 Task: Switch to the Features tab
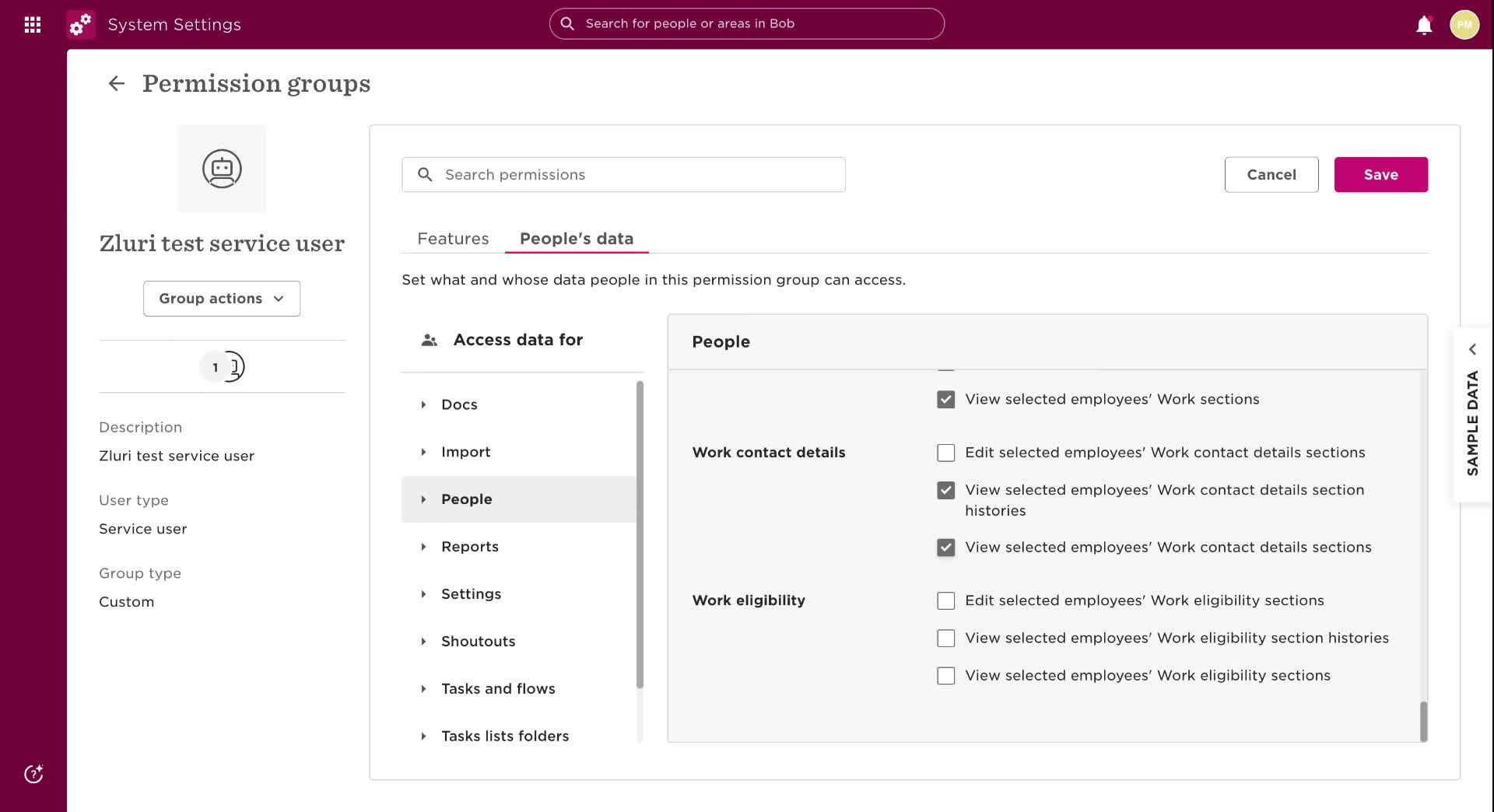[x=453, y=238]
